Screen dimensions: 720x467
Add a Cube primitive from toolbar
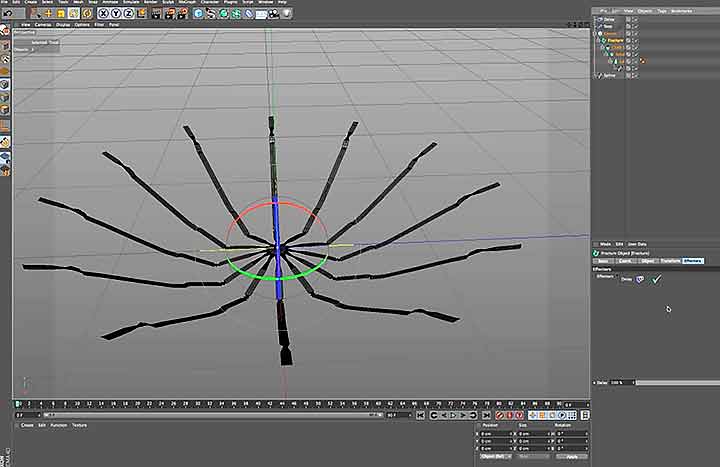[198, 13]
